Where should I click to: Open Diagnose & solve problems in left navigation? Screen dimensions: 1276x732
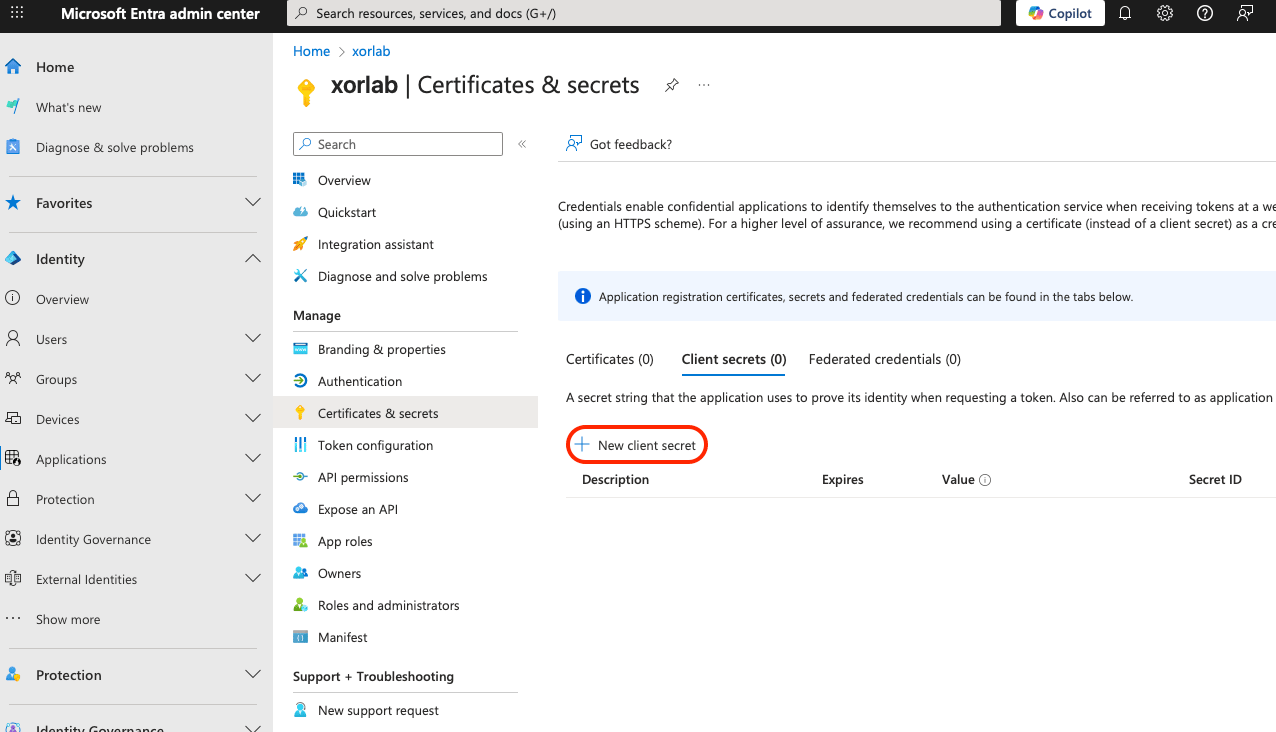coord(114,147)
